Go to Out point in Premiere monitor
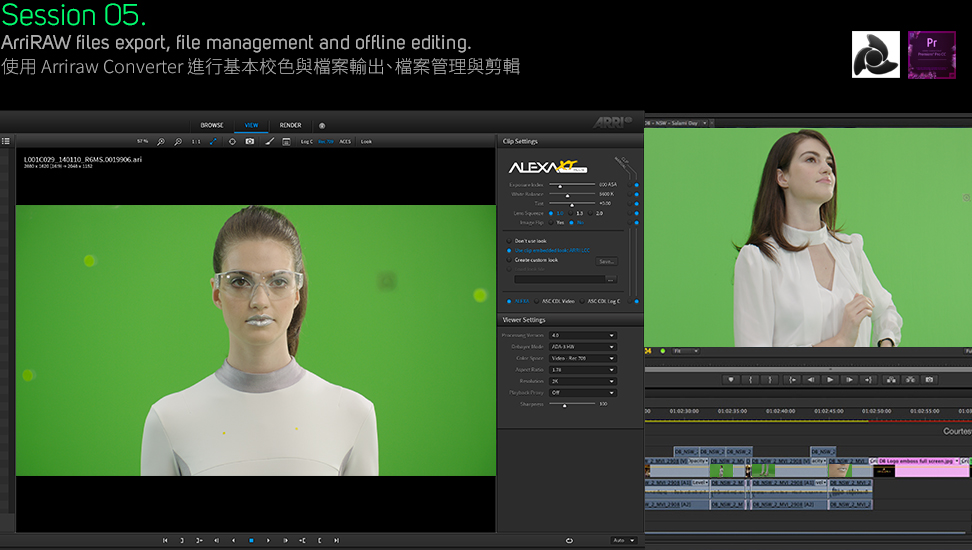This screenshot has height=550, width=972. (868, 379)
